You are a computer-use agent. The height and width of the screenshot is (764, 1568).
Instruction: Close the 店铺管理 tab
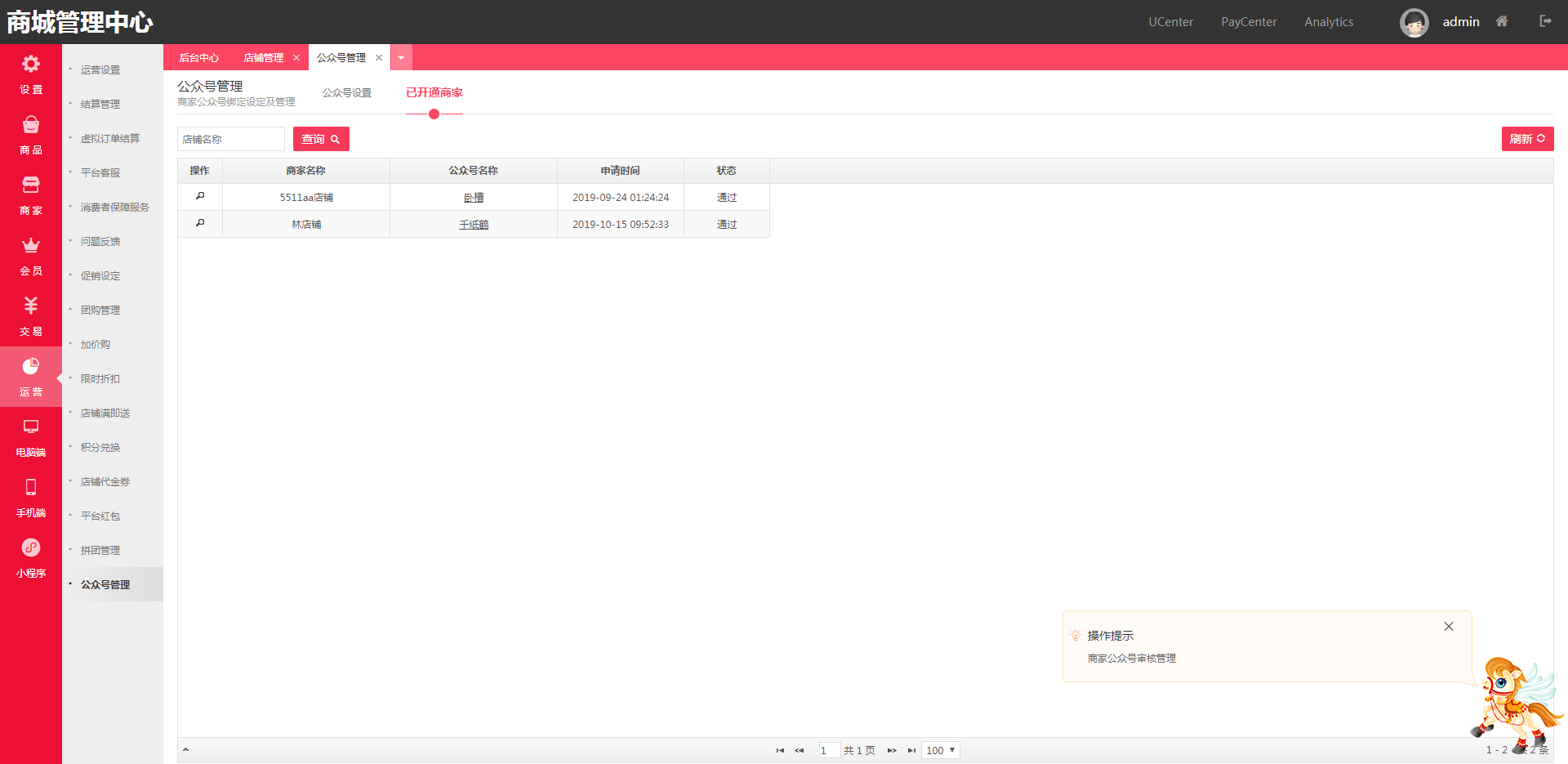coord(296,57)
